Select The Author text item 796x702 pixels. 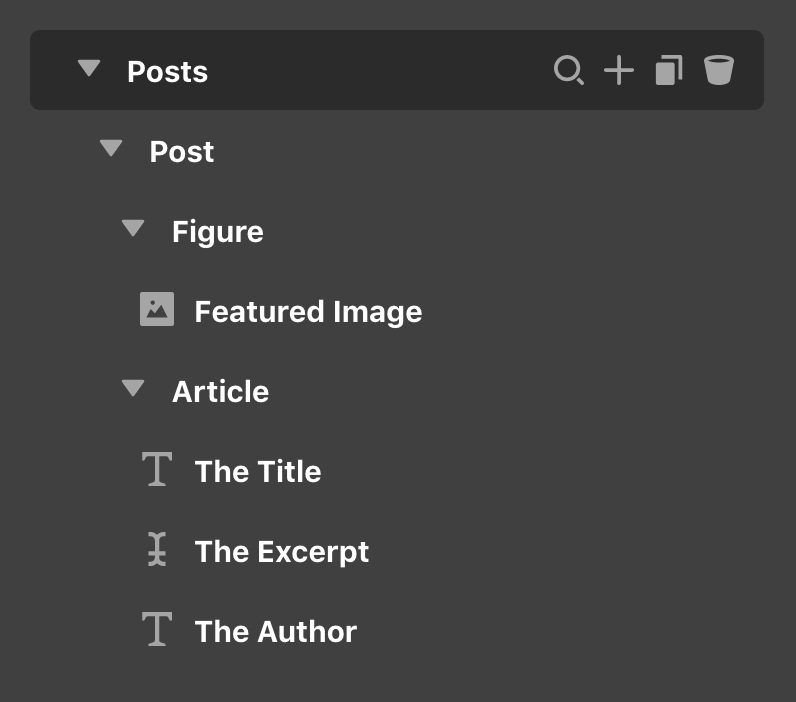276,631
